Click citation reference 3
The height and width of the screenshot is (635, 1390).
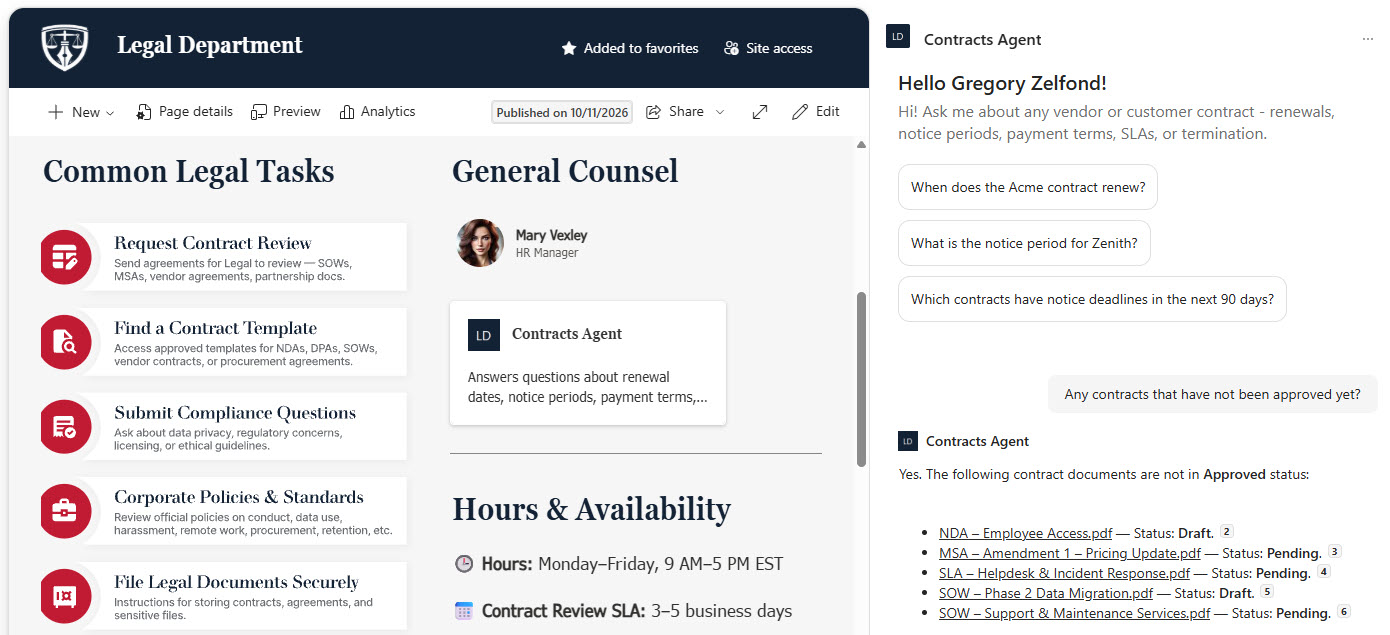(1334, 552)
